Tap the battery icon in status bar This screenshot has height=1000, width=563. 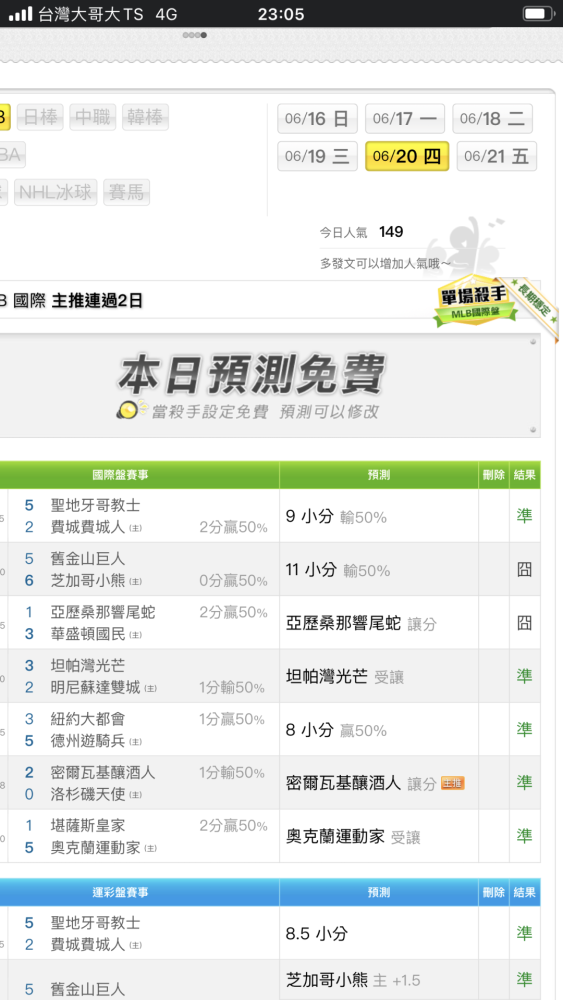click(x=537, y=13)
